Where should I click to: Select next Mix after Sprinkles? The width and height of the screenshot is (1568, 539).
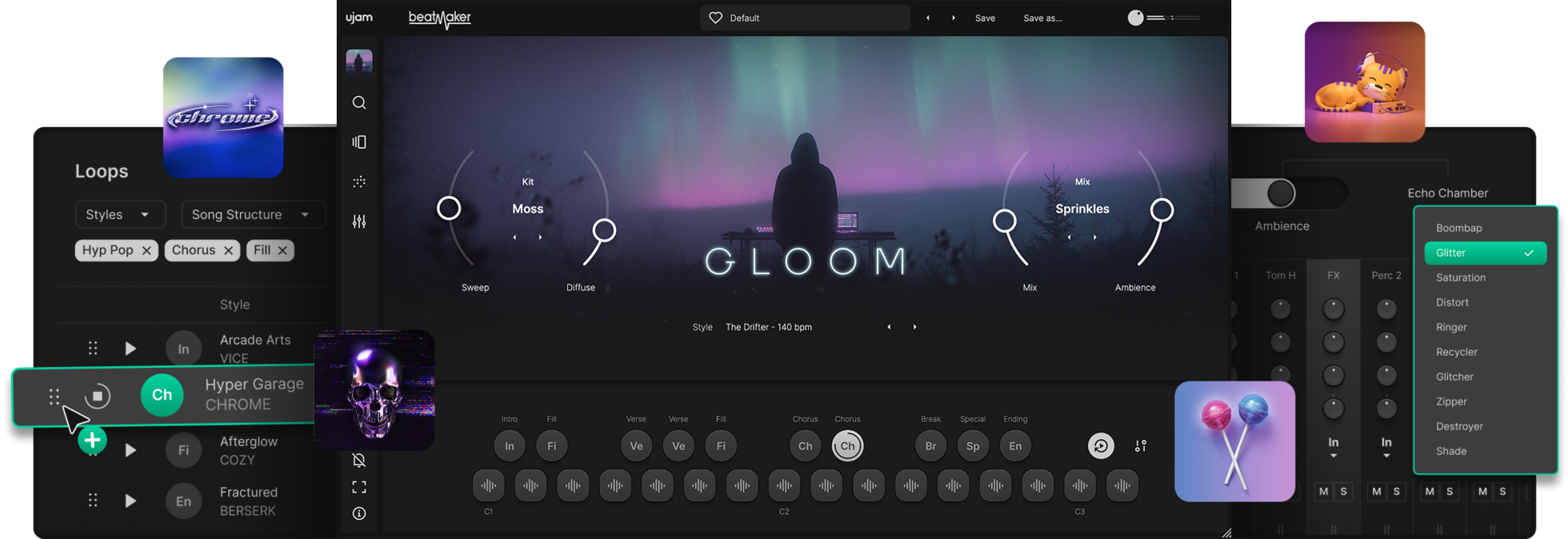1094,238
